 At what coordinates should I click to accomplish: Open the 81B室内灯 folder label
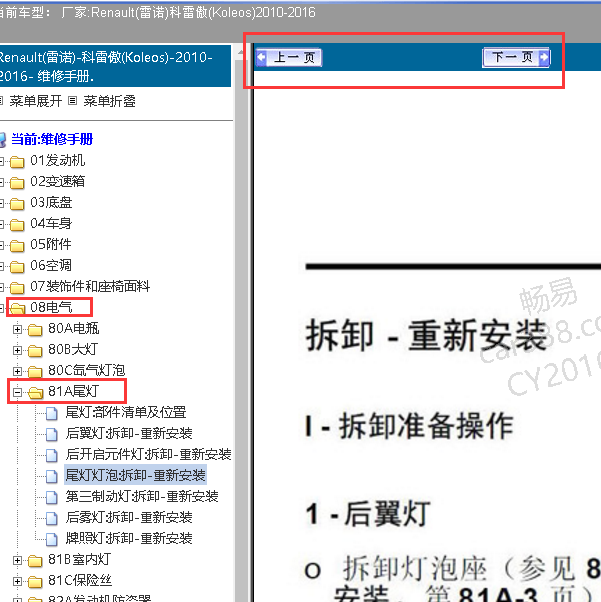(x=79, y=559)
